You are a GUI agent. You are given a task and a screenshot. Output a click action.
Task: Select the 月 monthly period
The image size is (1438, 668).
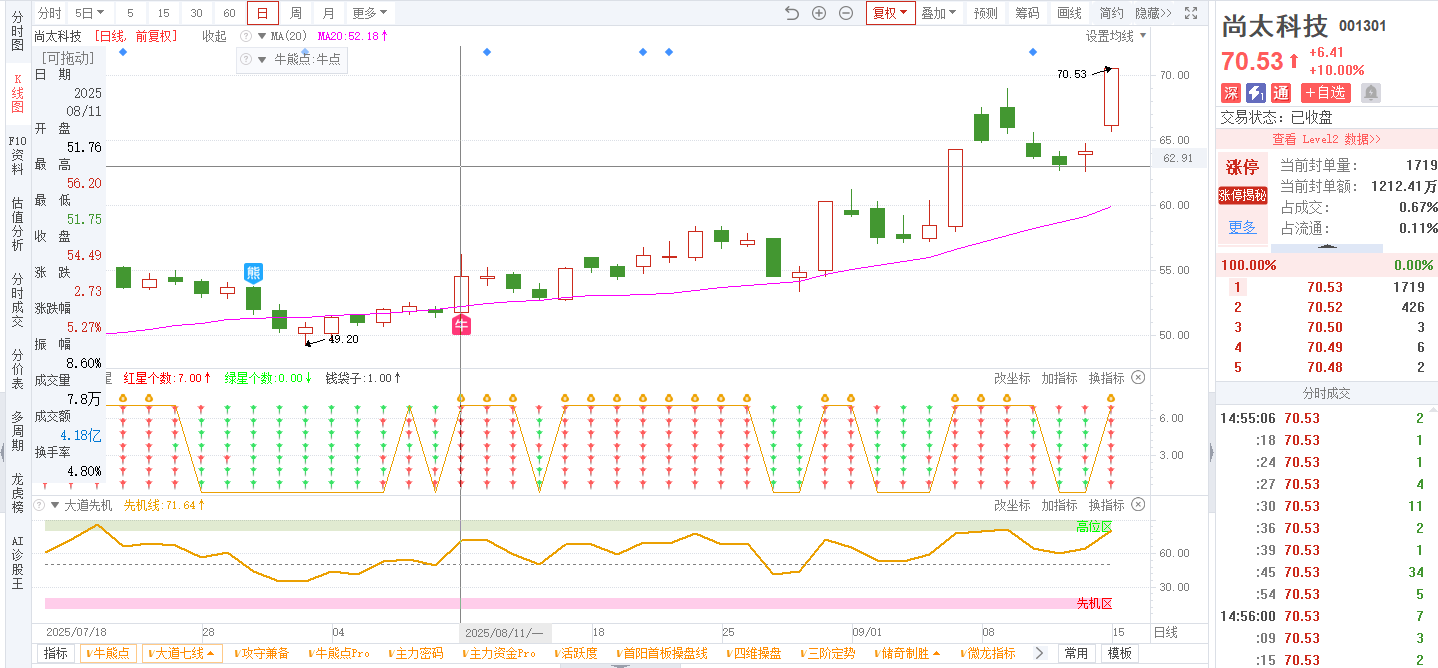pyautogui.click(x=329, y=13)
